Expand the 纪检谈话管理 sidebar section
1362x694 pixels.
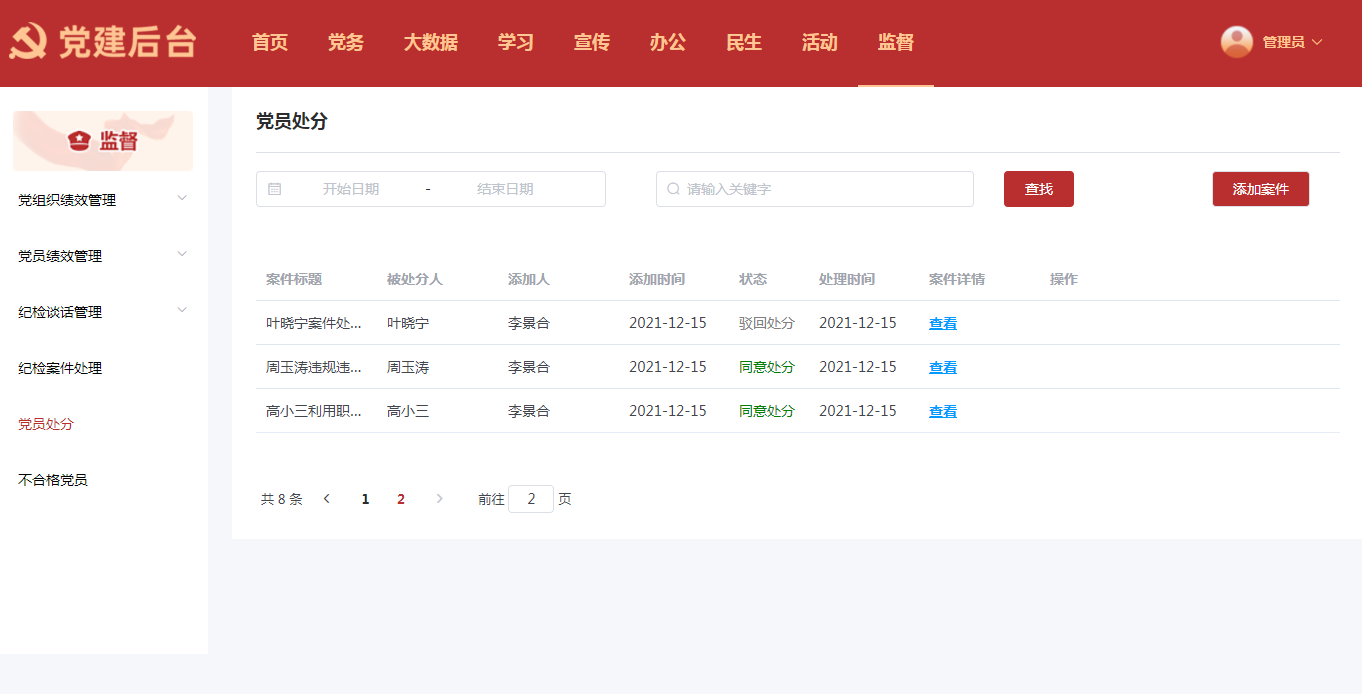click(x=182, y=310)
